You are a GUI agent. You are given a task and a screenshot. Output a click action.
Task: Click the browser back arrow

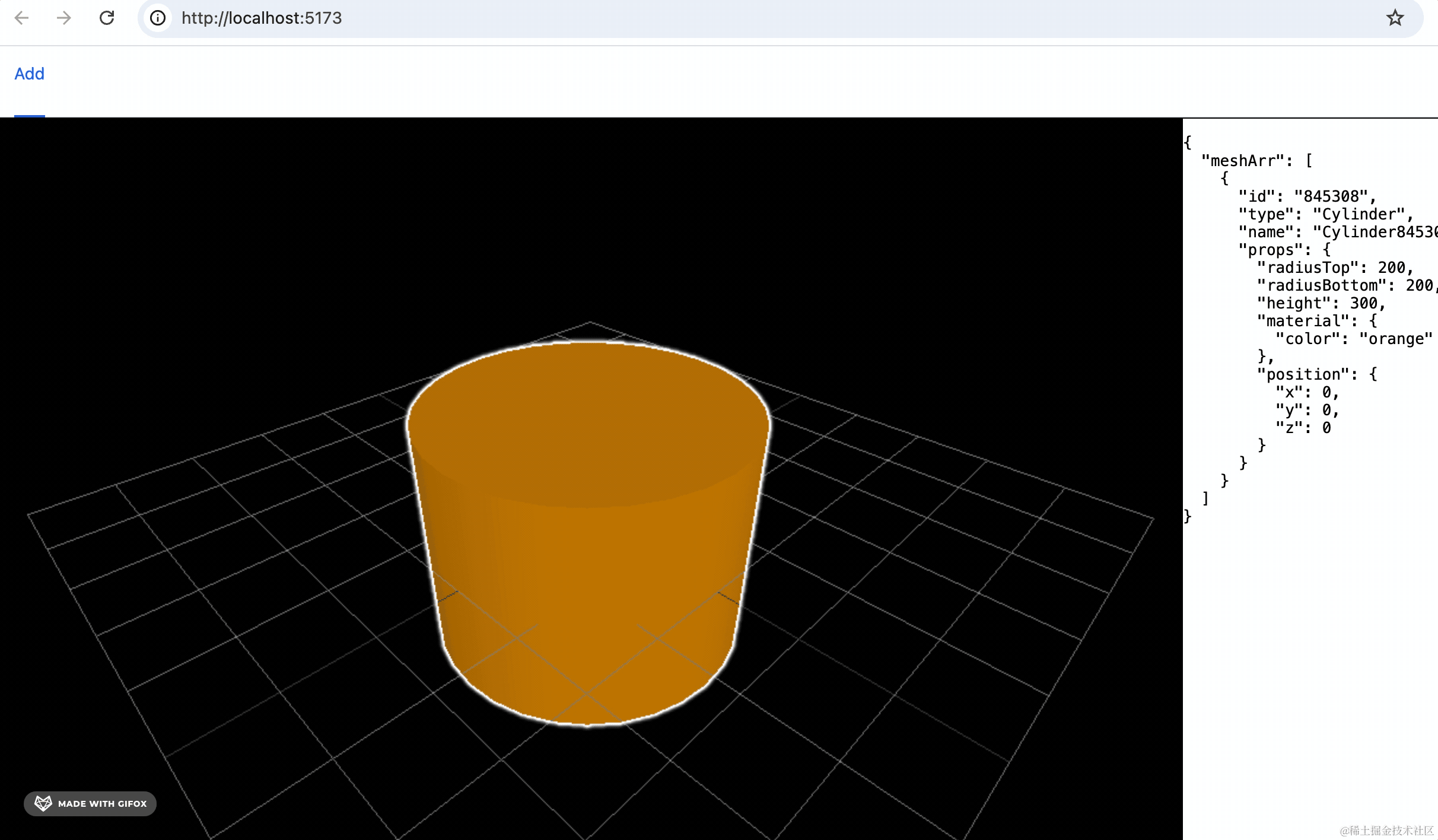22,18
